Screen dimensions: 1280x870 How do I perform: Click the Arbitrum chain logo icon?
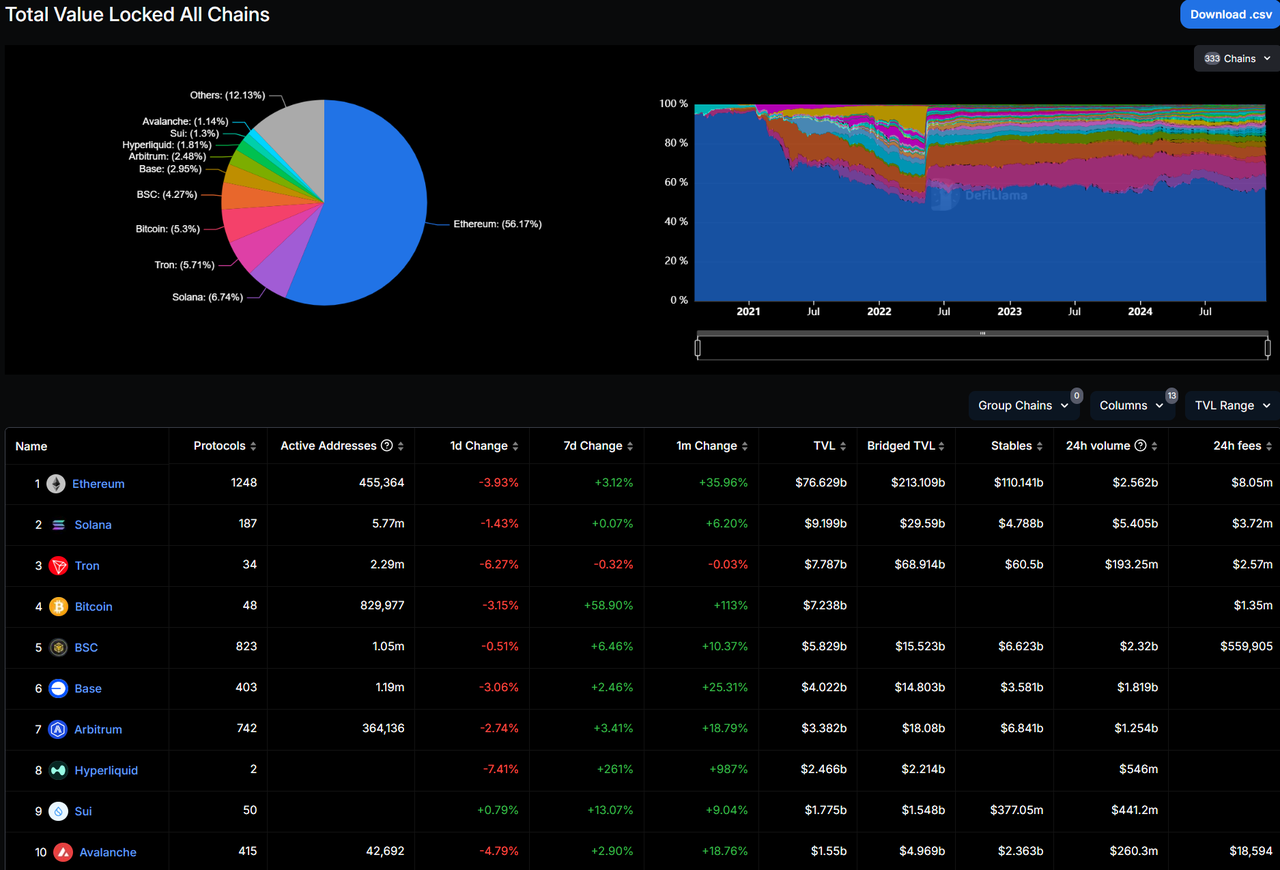pyautogui.click(x=58, y=730)
